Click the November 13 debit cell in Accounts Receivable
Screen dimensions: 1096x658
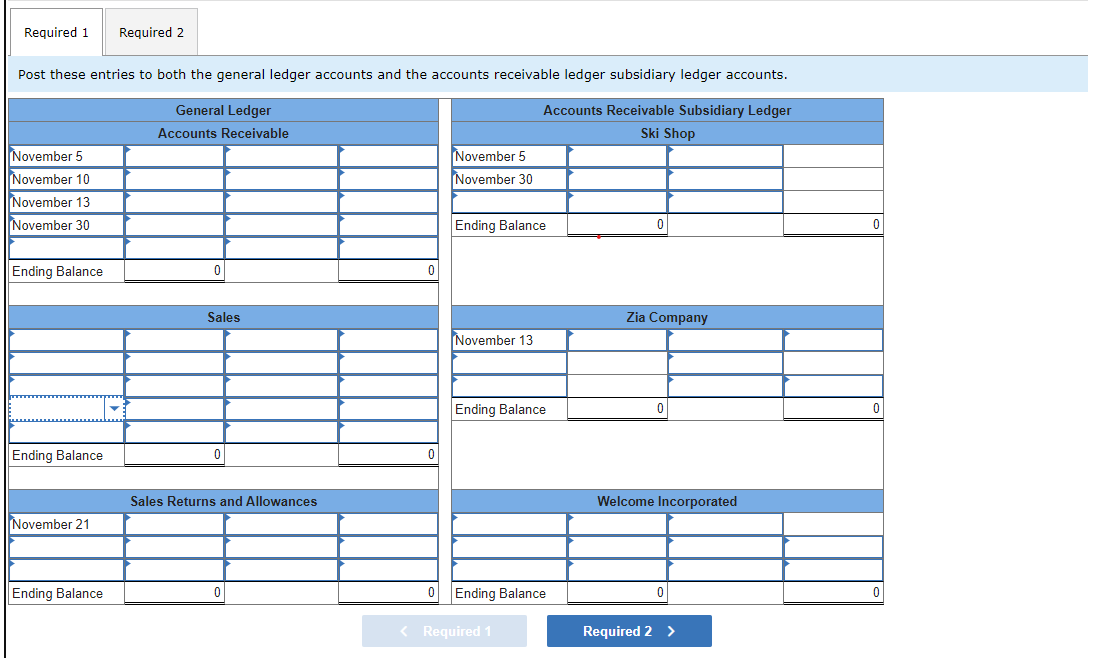coord(173,202)
